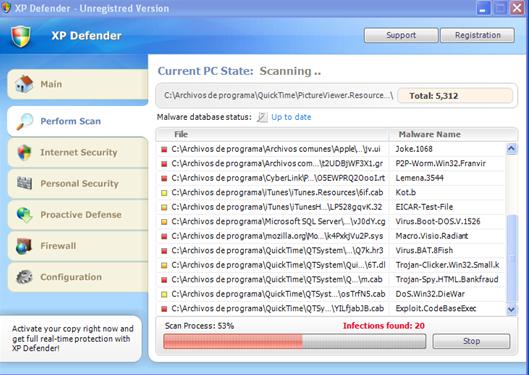Click the Activate your copy message
The image size is (529, 375).
pyautogui.click(x=73, y=339)
